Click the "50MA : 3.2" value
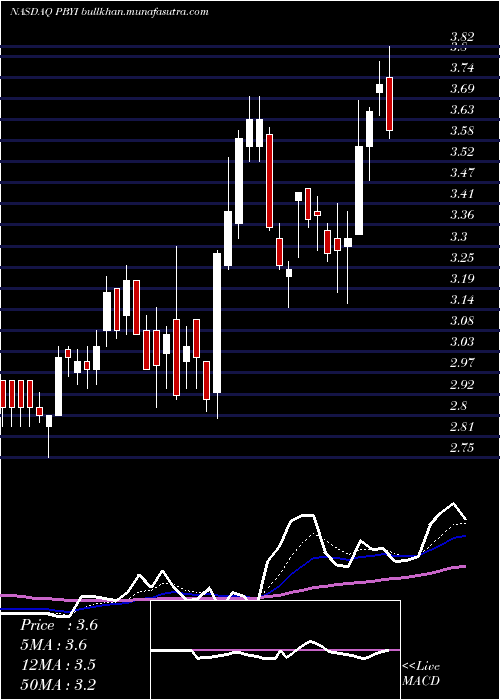Viewport: 500px width, 700px height. (58, 685)
